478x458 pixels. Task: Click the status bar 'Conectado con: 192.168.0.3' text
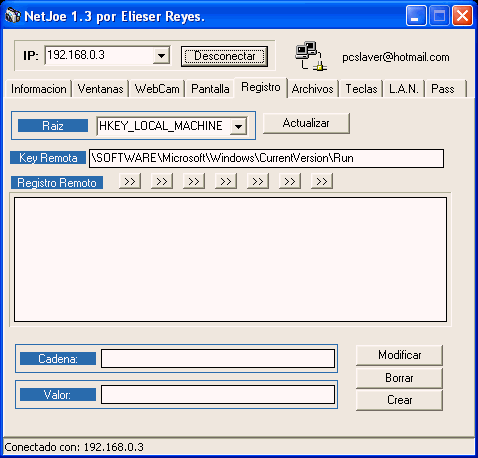pyautogui.click(x=74, y=447)
